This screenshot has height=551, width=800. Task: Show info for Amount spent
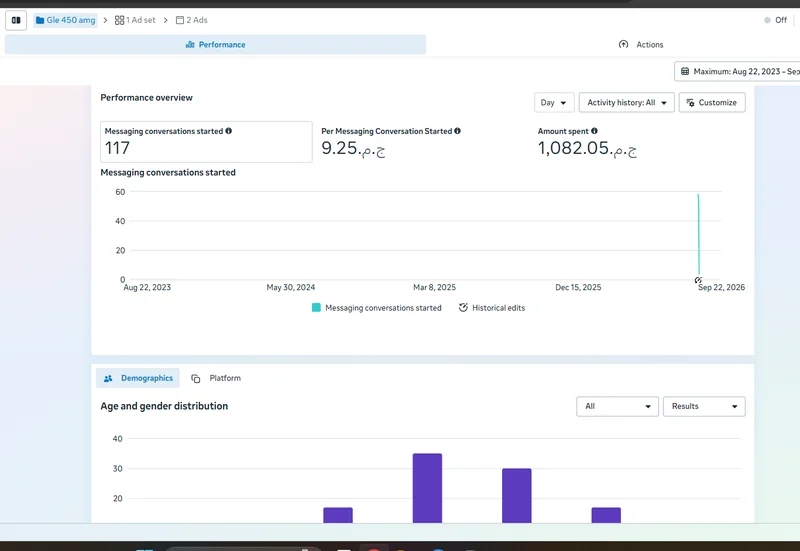click(594, 131)
